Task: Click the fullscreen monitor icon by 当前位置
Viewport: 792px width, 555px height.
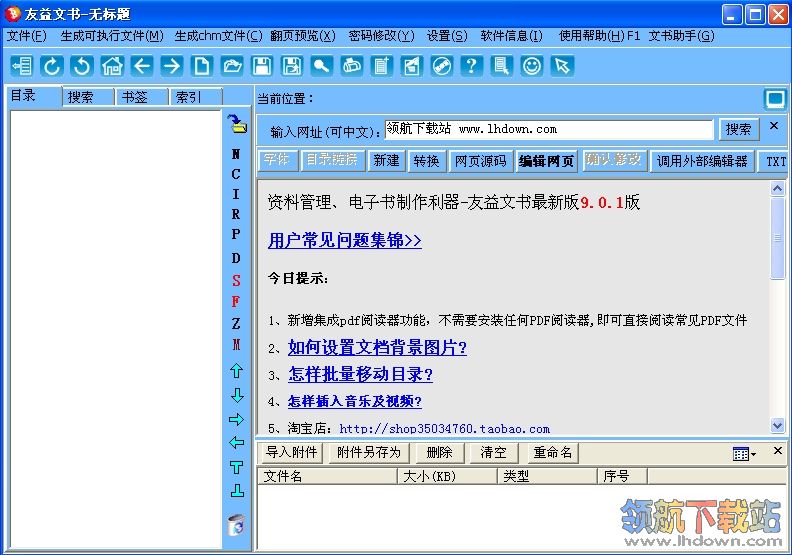Action: 775,98
